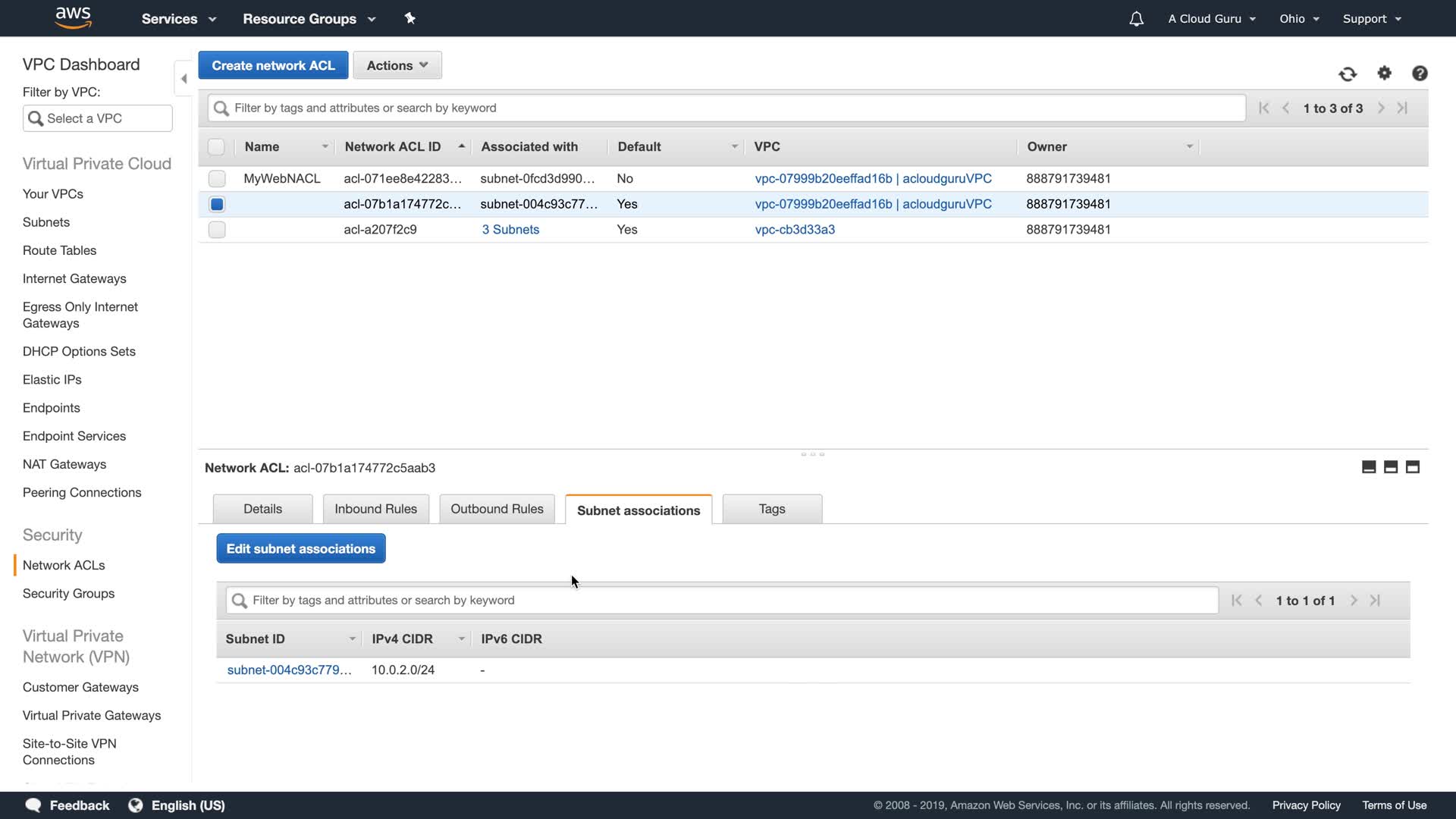Switch to the Inbound Rules tab
The width and height of the screenshot is (1456, 819).
point(375,509)
